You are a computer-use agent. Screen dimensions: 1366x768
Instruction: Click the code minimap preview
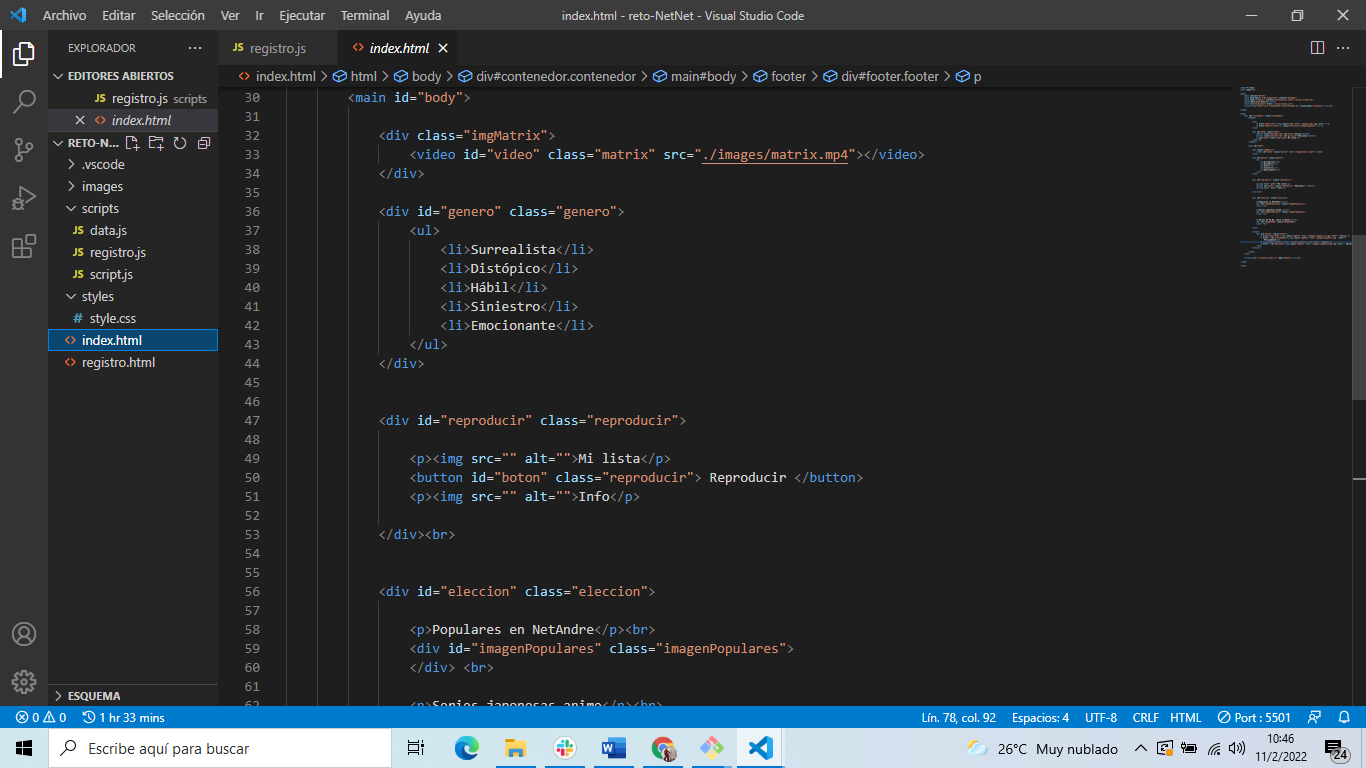click(x=1295, y=180)
